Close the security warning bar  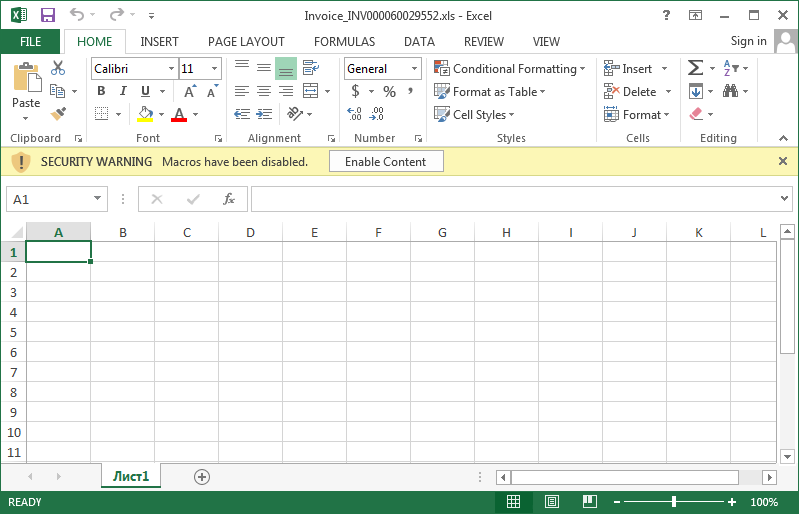783,161
